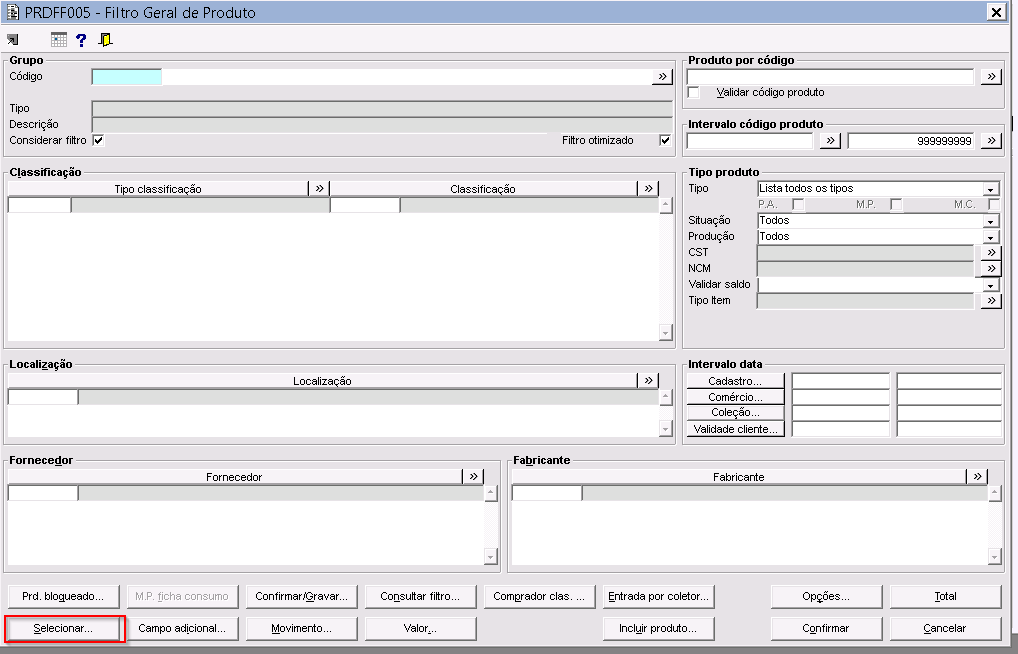Image resolution: width=1018 pixels, height=654 pixels.
Task: Check the P.A. checkbox
Action: [x=799, y=205]
